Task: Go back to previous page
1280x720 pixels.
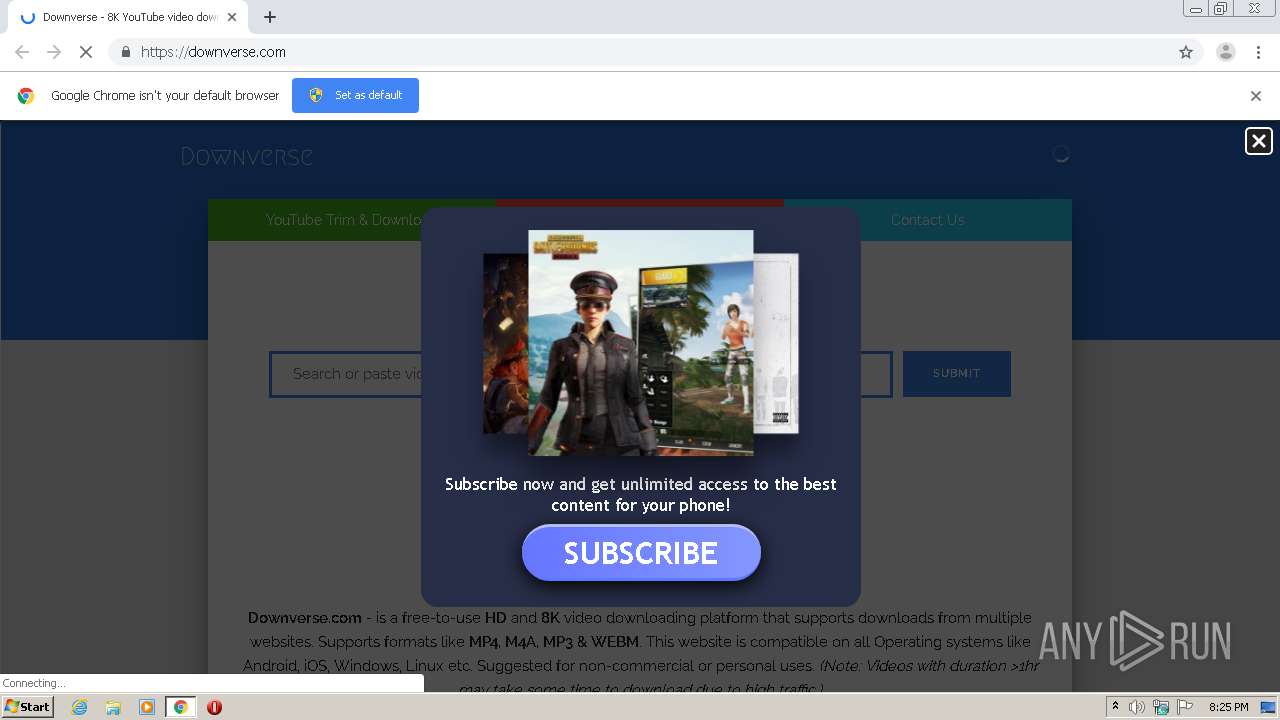Action: pyautogui.click(x=22, y=52)
